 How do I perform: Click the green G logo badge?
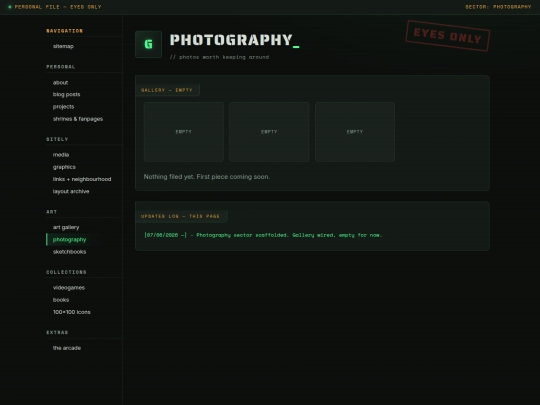[x=148, y=44]
